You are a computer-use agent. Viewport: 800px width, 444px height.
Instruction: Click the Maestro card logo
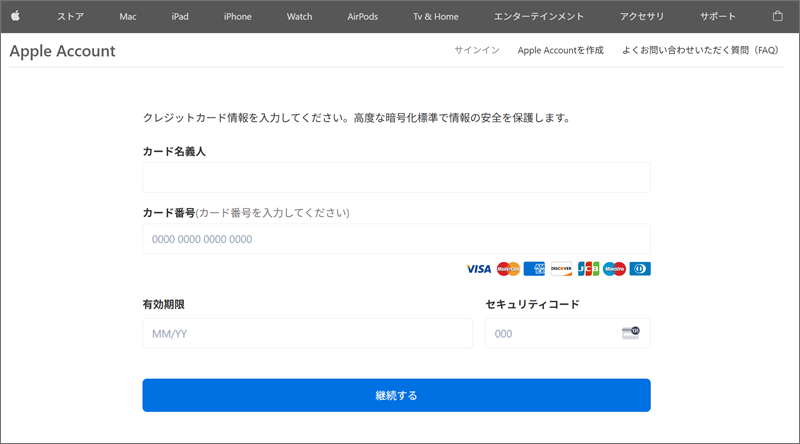[614, 269]
